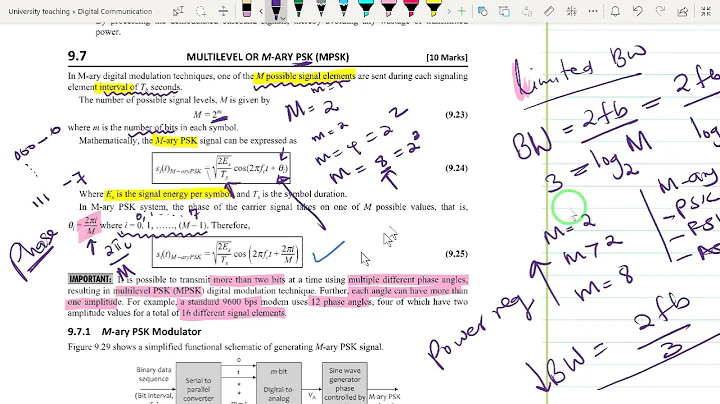Open the Shapes tool
Viewport: 720px width, 404px height.
coord(482,11)
